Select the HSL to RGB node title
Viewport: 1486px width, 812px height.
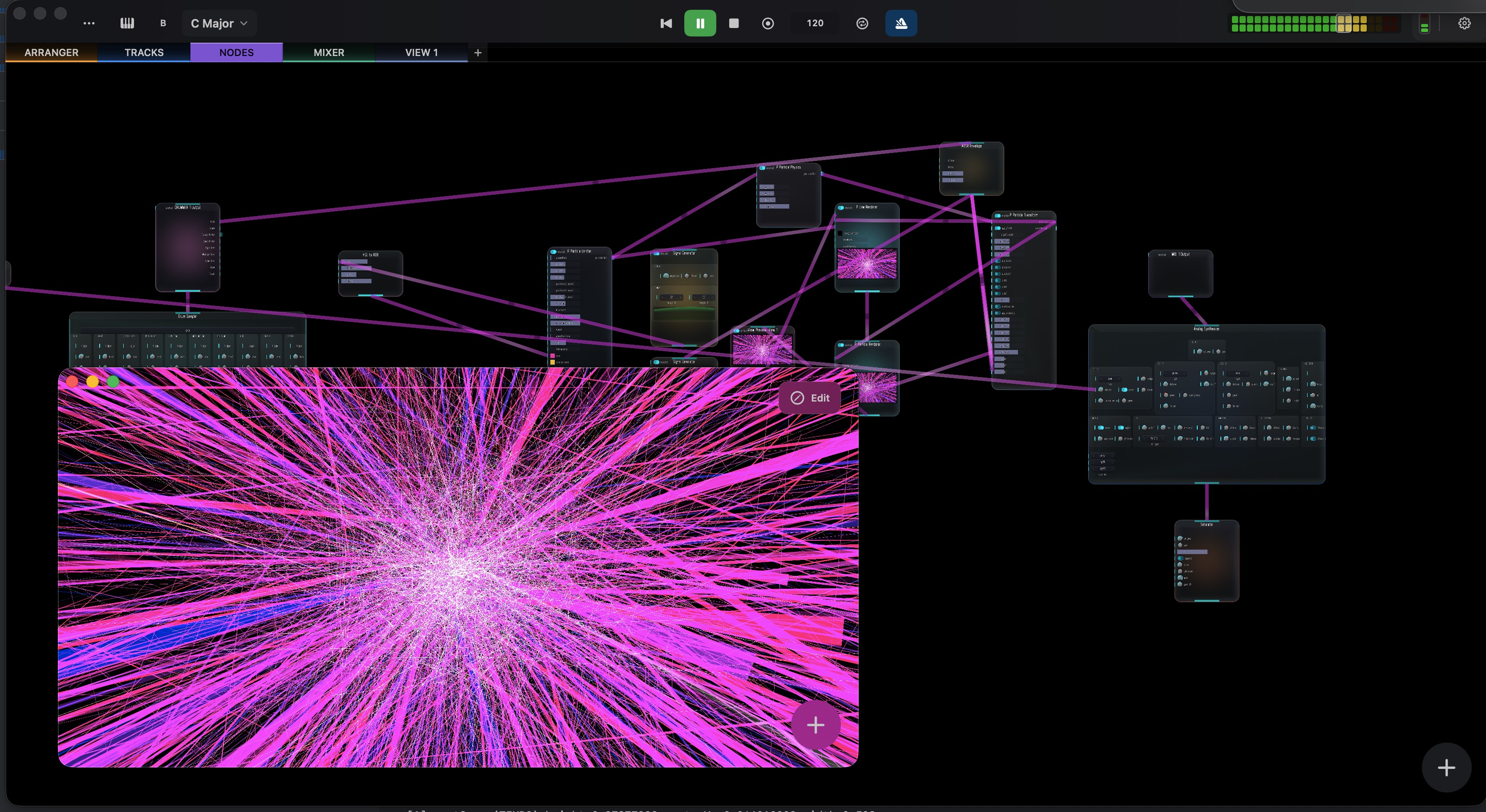click(370, 254)
